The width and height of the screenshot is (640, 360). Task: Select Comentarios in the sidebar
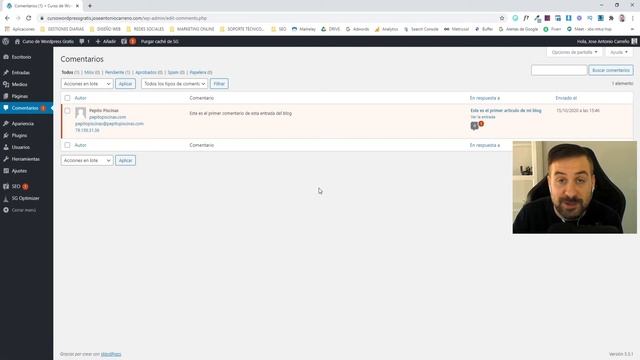(x=26, y=108)
